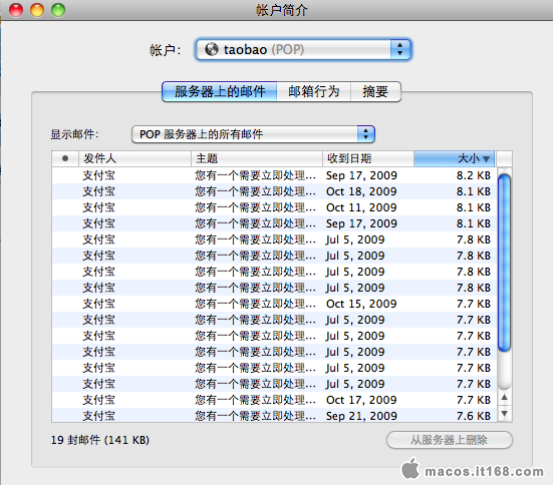The image size is (553, 485).
Task: Click the 19 封邮件 (141 KB) status text
Action: (x=100, y=440)
